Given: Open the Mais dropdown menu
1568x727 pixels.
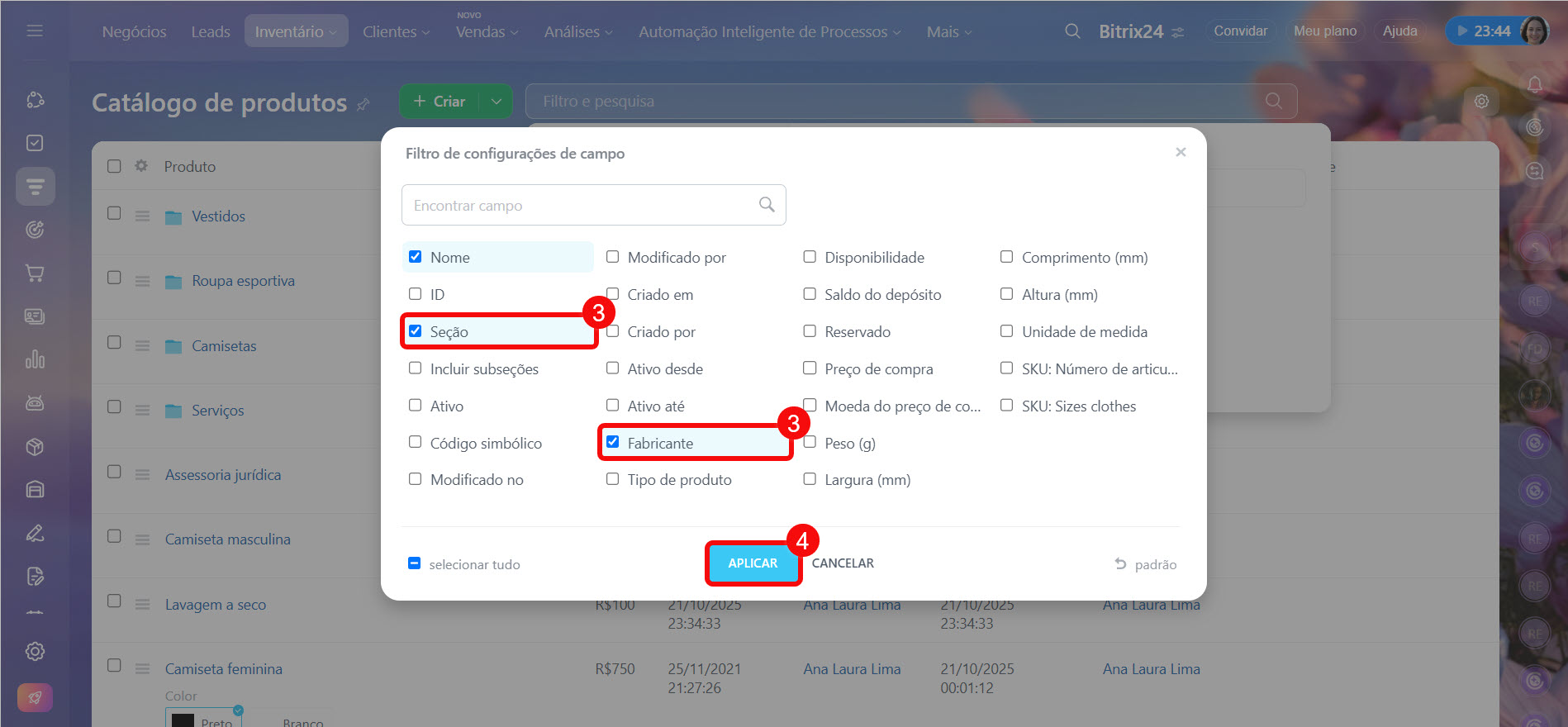Looking at the screenshot, I should [948, 31].
